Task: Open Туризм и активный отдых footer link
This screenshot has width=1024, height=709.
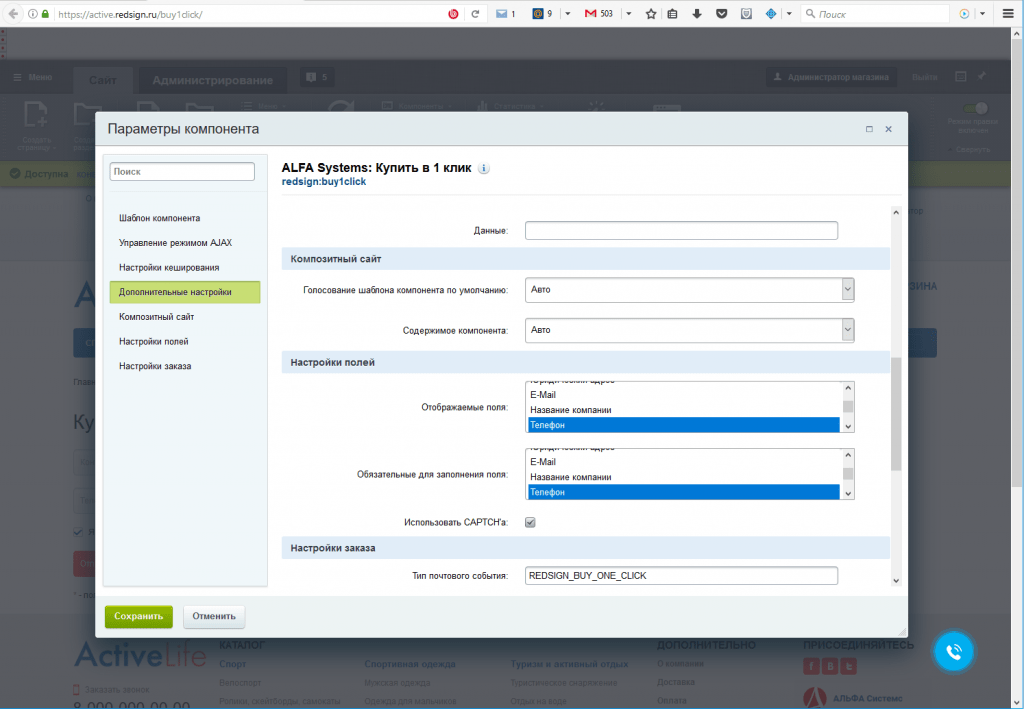Action: tap(569, 664)
